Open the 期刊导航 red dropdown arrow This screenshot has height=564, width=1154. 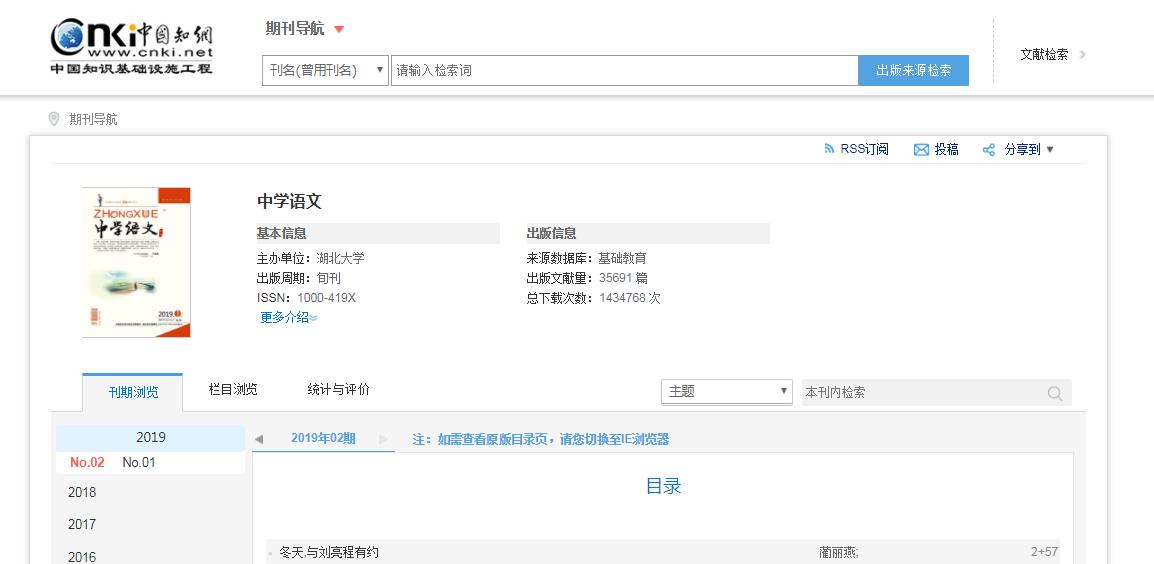339,29
